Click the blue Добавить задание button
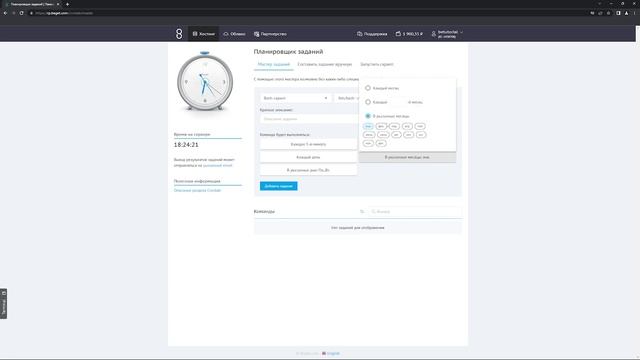640x360 pixels. pos(279,186)
